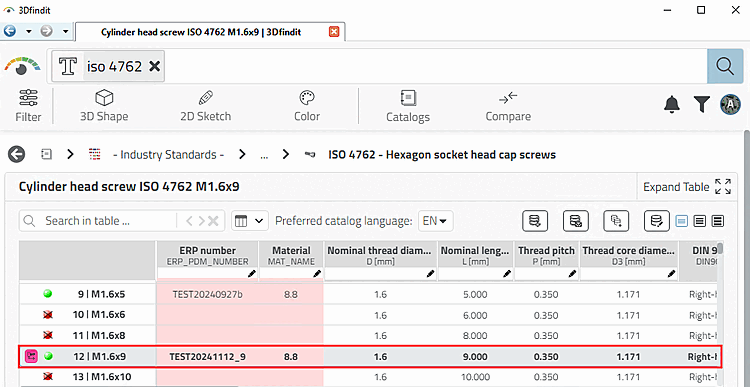Screen dimensions: 750x387
Task: Click Expand Table button
Action: click(687, 187)
